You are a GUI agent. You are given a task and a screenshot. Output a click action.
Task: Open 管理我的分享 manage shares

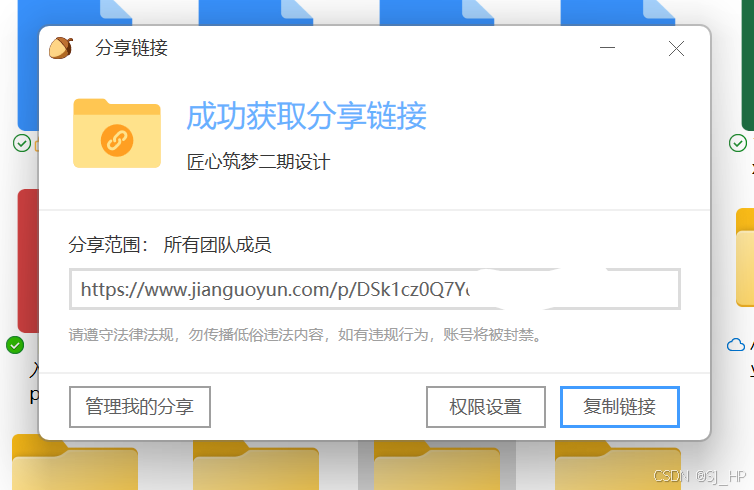140,407
